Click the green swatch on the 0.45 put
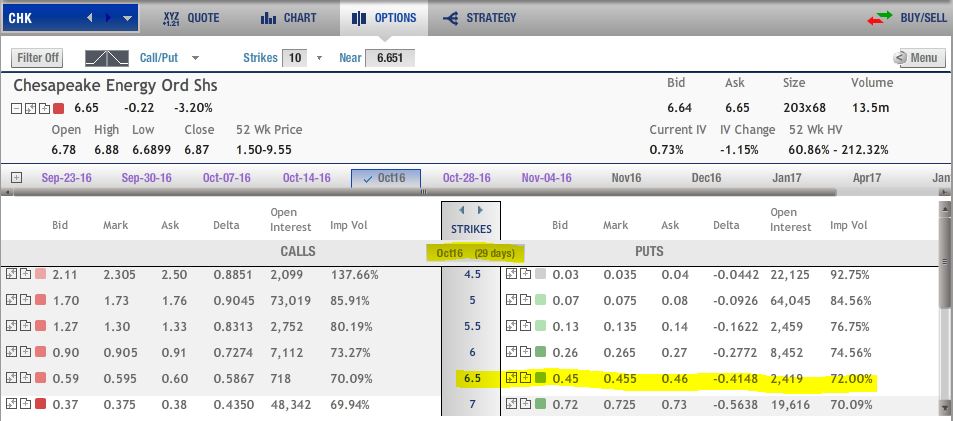The image size is (953, 421). pos(540,378)
